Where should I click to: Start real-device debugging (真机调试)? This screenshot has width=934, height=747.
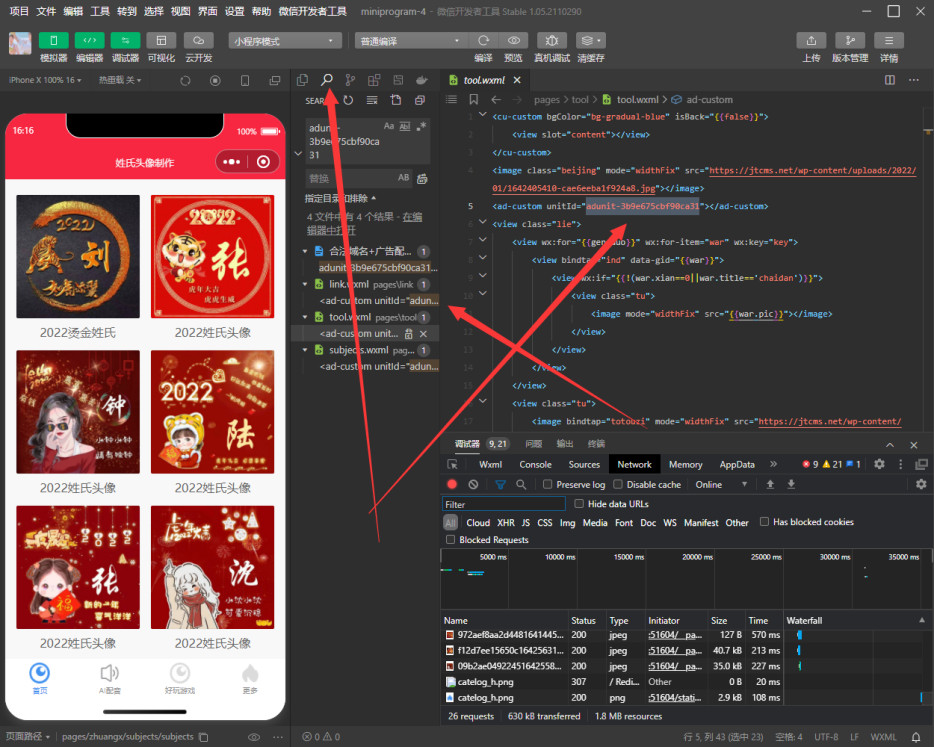click(552, 41)
